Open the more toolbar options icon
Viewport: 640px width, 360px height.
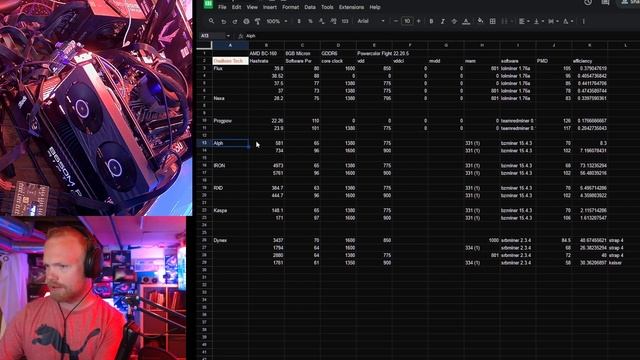tap(584, 21)
